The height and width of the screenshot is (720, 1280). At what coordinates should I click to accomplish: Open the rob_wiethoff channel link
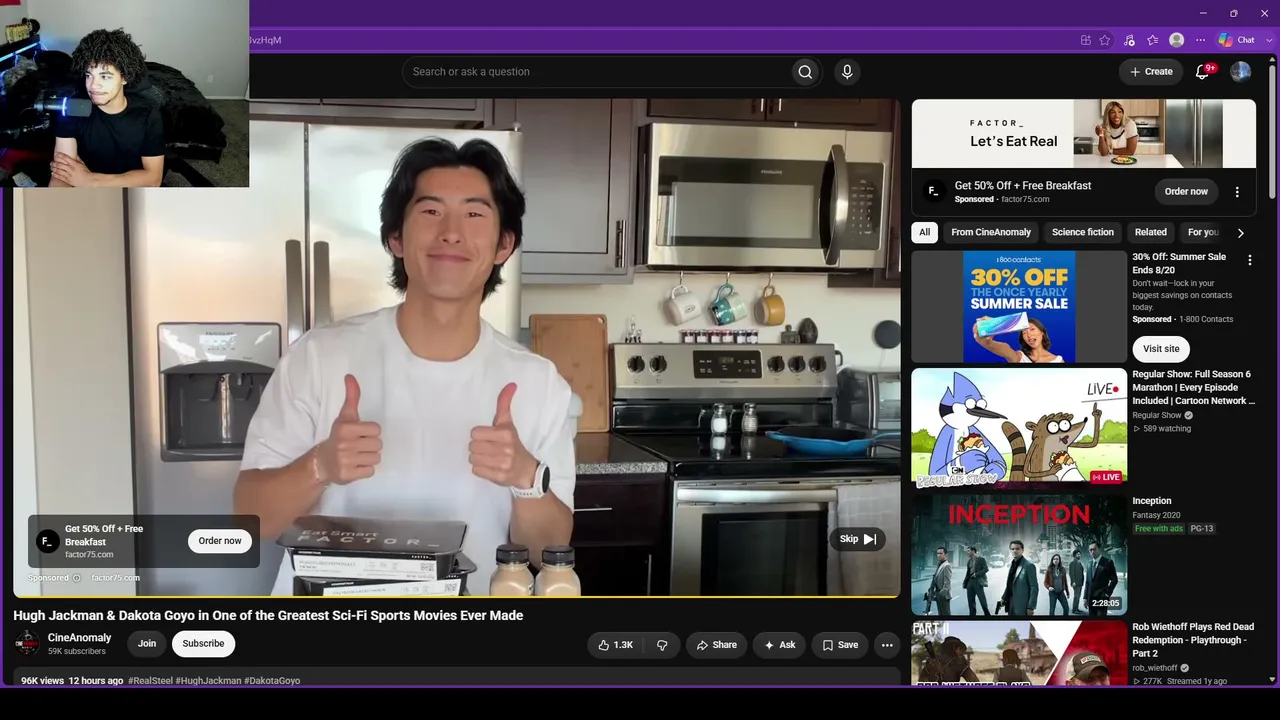point(1155,668)
